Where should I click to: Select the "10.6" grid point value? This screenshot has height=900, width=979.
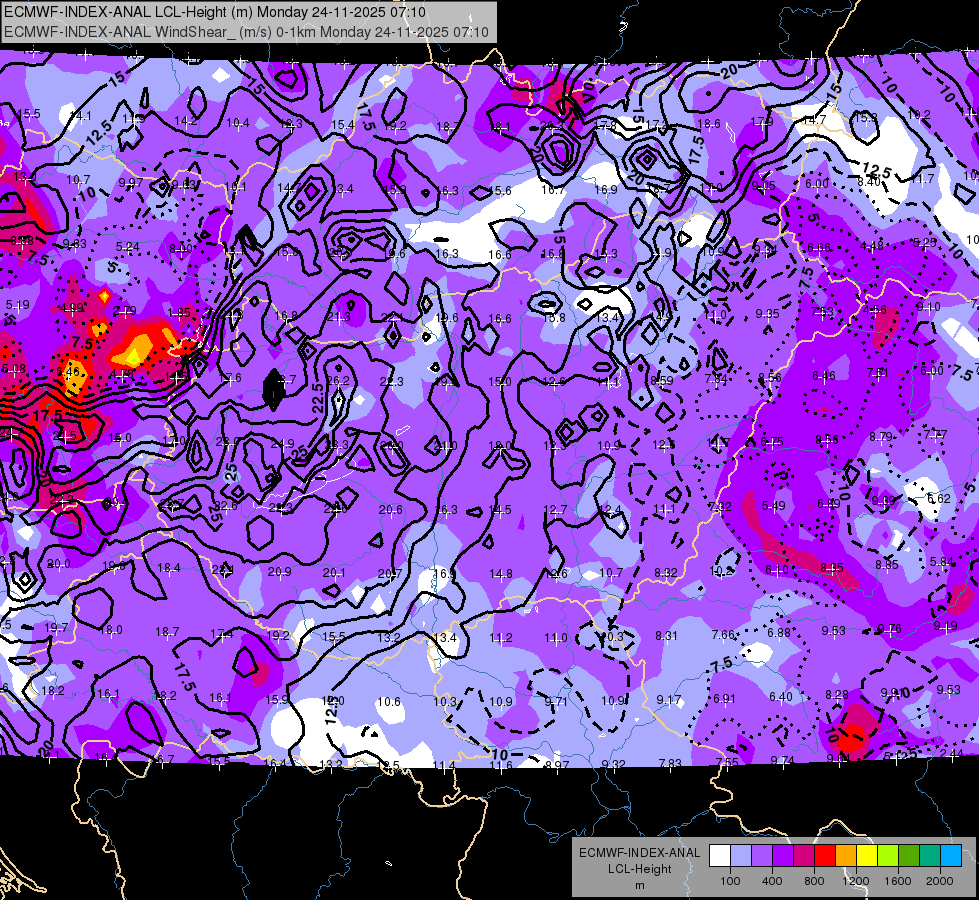click(x=388, y=701)
